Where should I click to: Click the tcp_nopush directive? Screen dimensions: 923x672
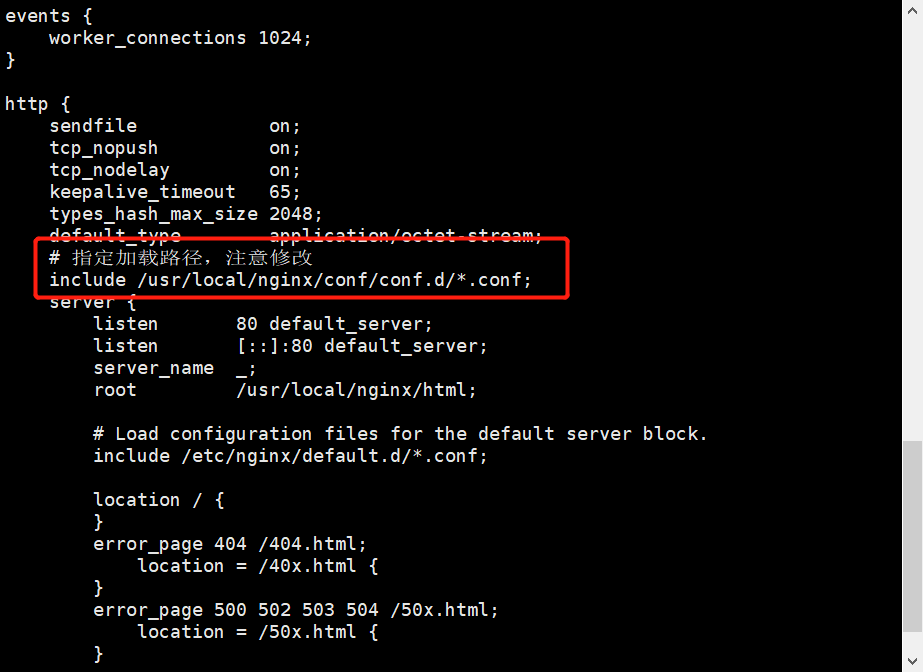click(x=104, y=148)
